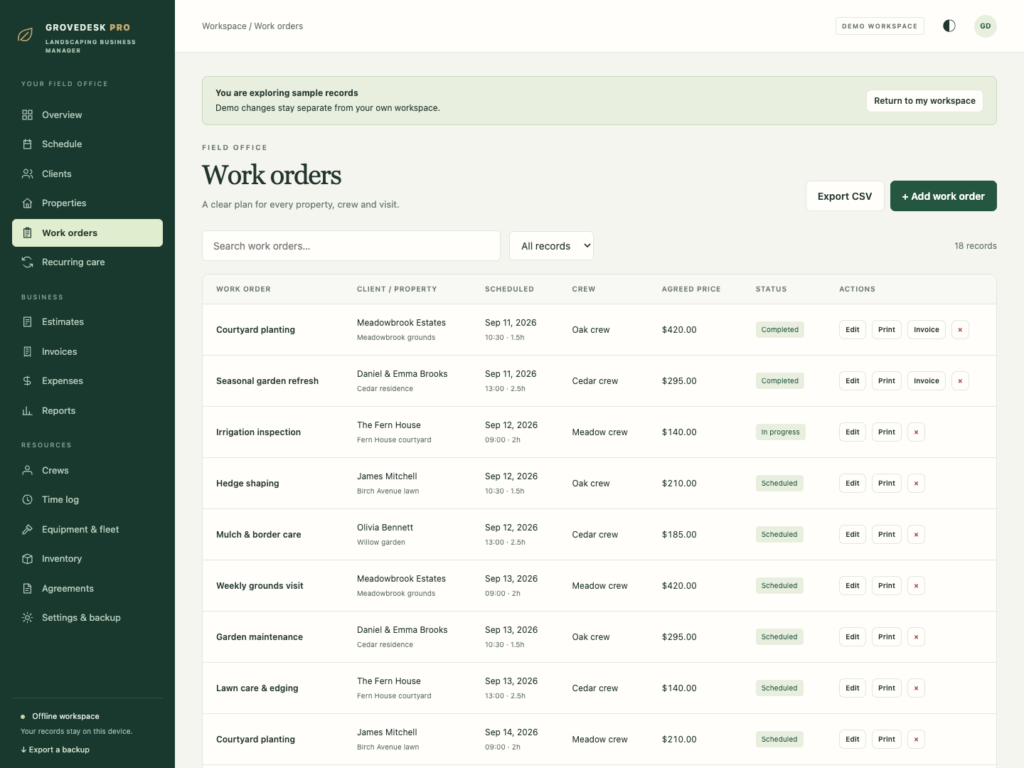Delete the Mulch & border care order

[x=916, y=534]
